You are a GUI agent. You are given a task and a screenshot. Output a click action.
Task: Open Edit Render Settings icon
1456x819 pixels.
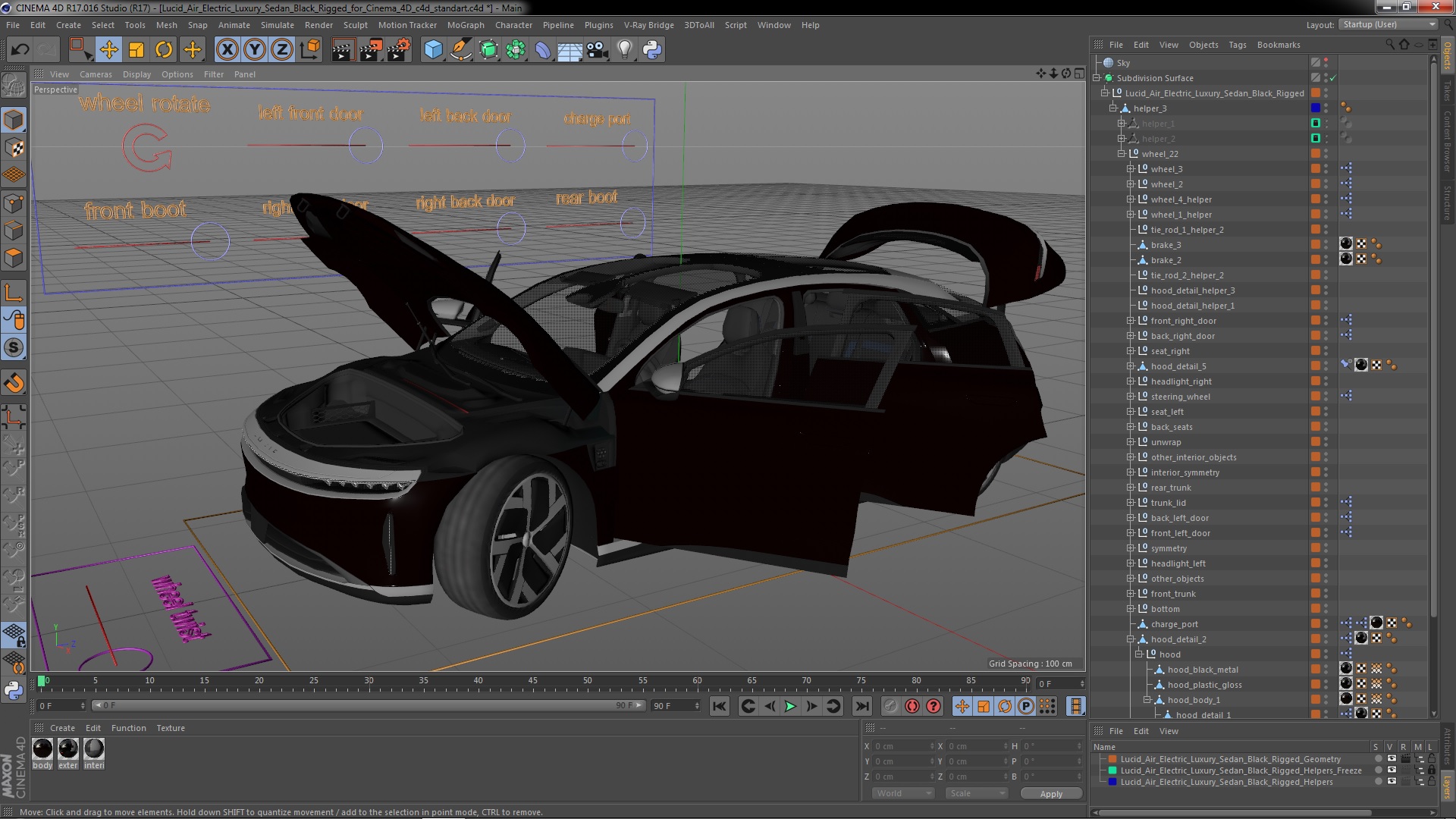pos(398,50)
